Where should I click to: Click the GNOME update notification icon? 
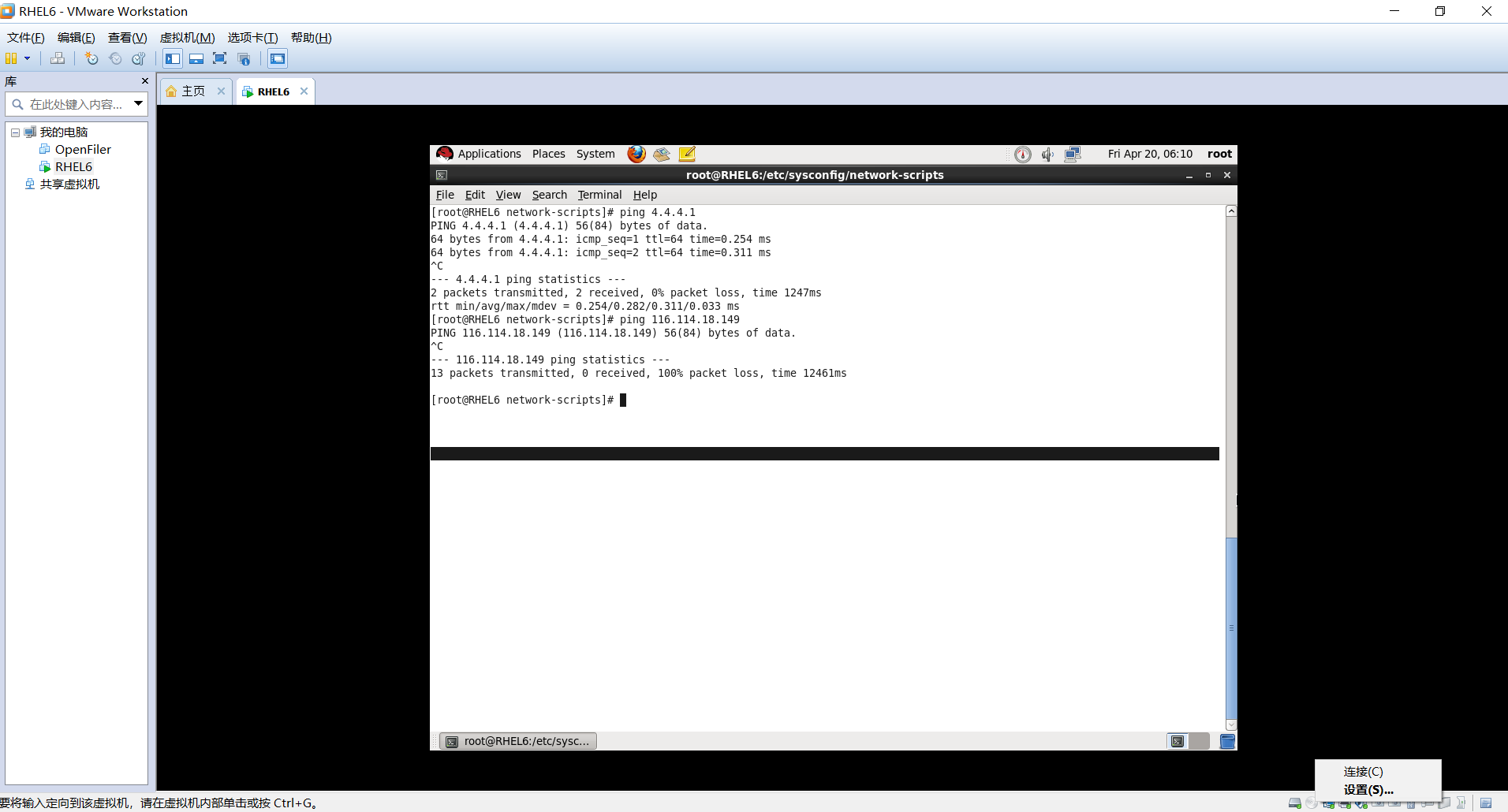[1023, 155]
